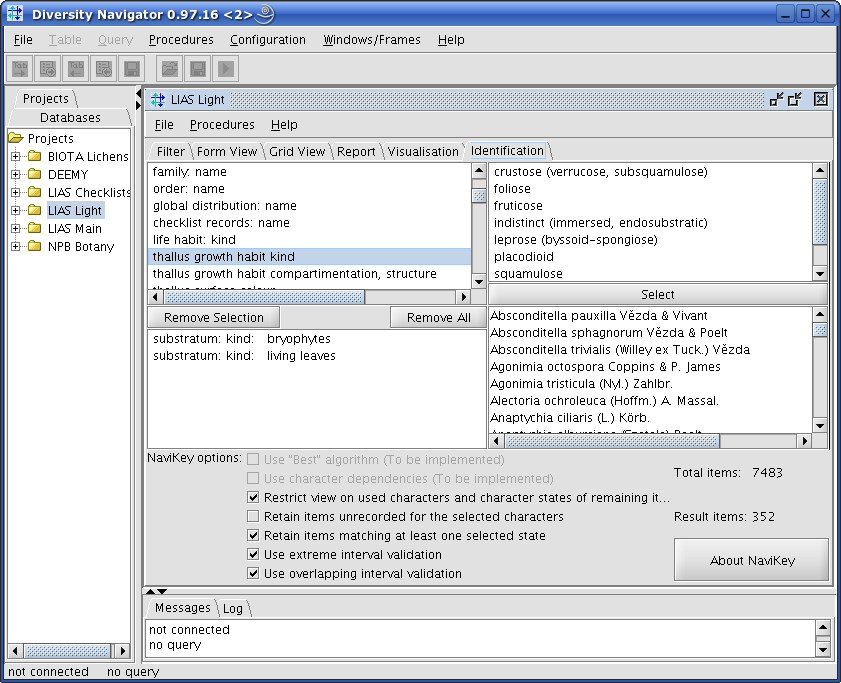Click the character list horizontal scrollbar thumb

pos(264,297)
